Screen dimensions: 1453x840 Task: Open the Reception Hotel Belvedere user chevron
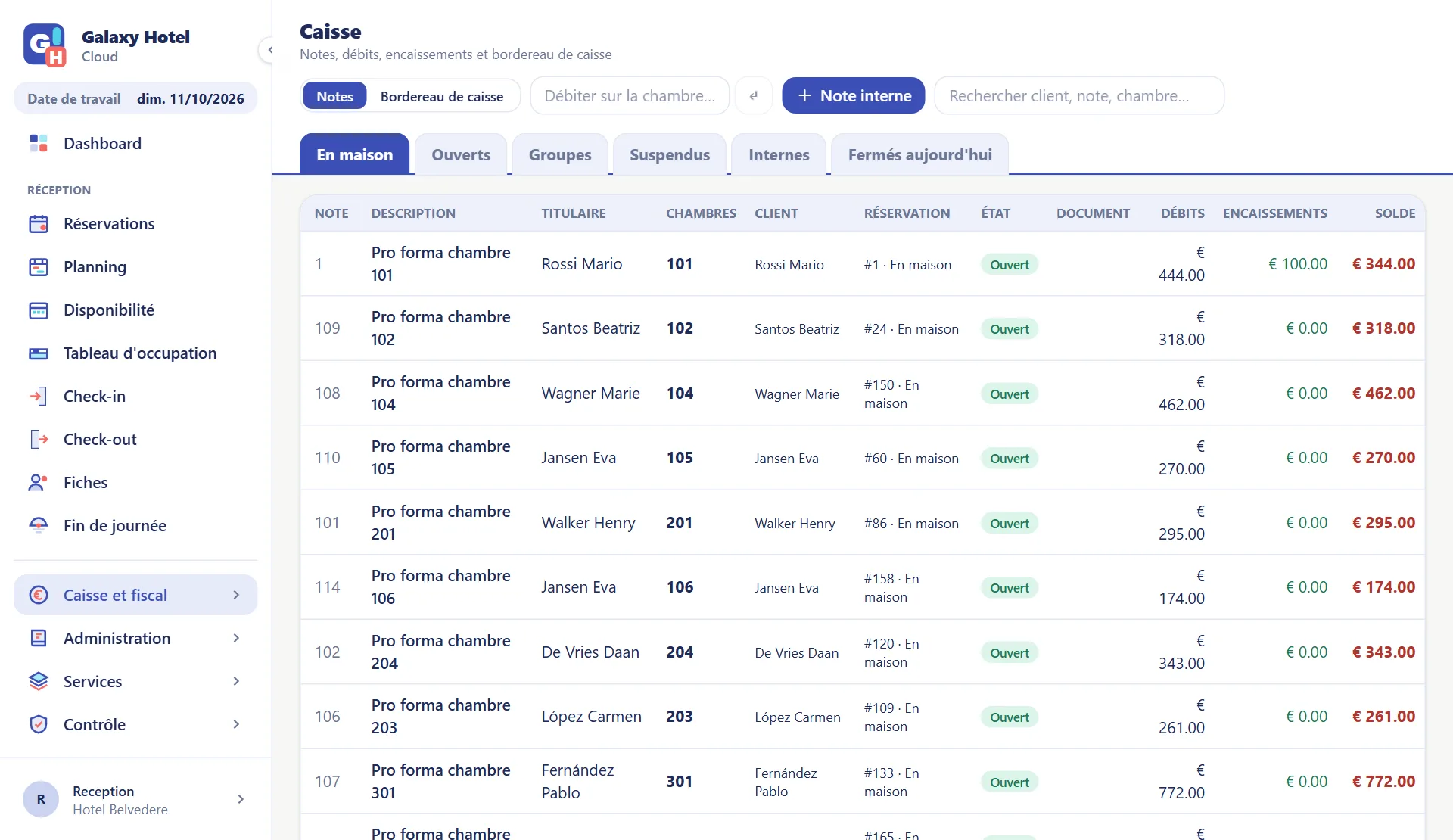[x=241, y=799]
